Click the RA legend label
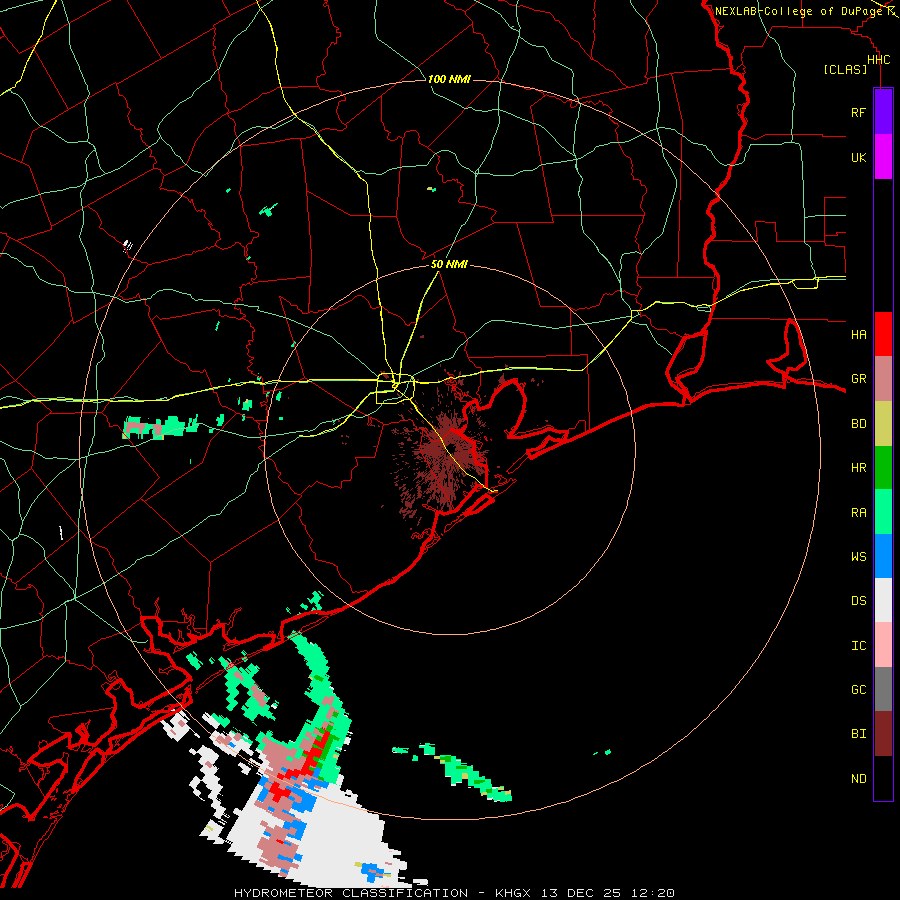 pyautogui.click(x=858, y=513)
